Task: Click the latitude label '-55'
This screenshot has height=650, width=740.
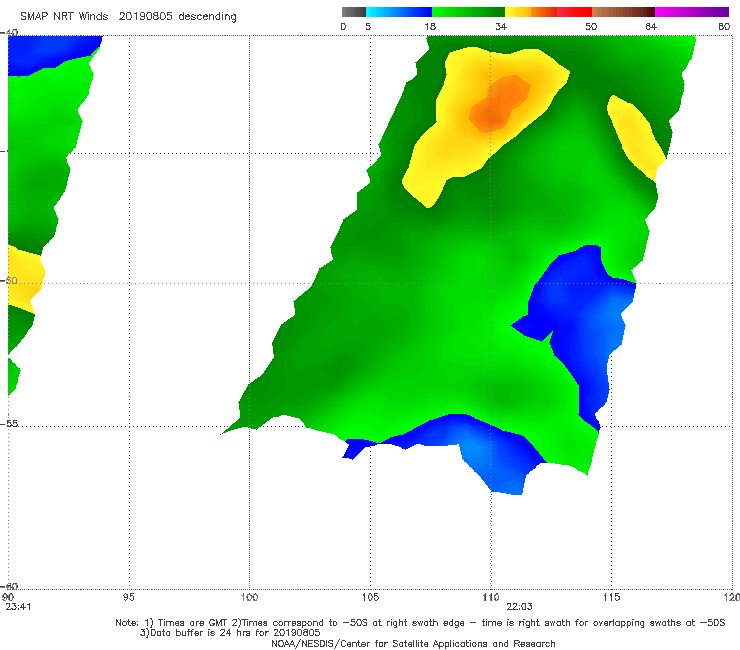Action: tap(9, 423)
